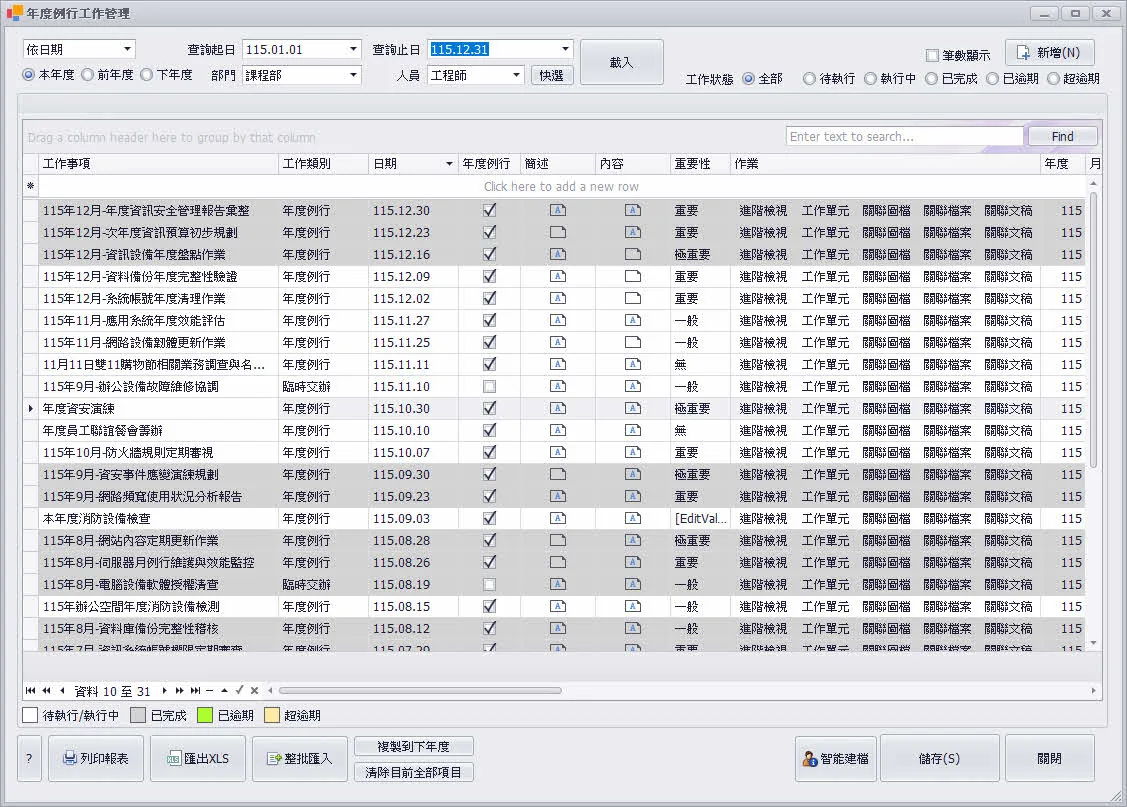1127x807 pixels.
Task: Export to Excel with 匯出XLS
Action: pos(198,758)
